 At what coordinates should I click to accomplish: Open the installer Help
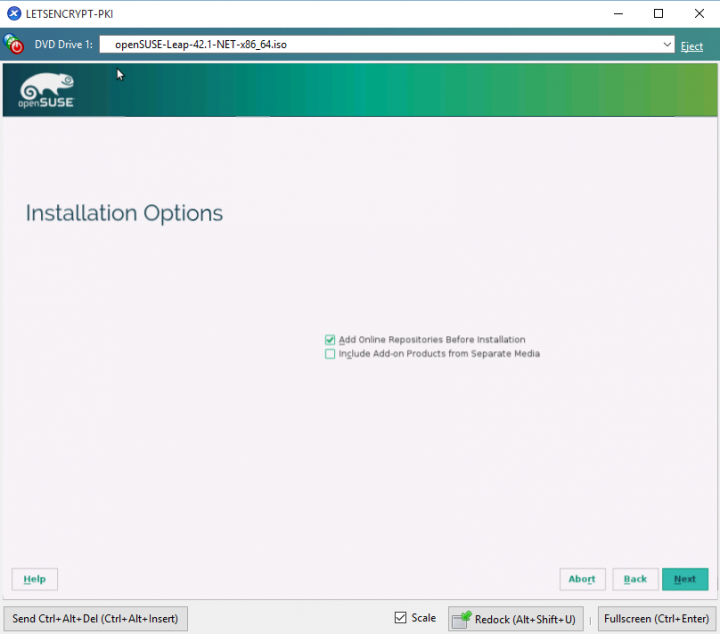[35, 579]
